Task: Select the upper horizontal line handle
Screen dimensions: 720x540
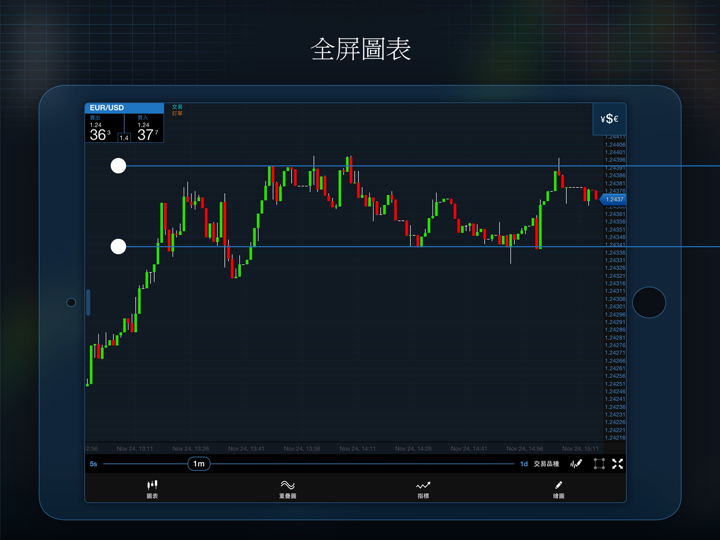Action: 118,166
